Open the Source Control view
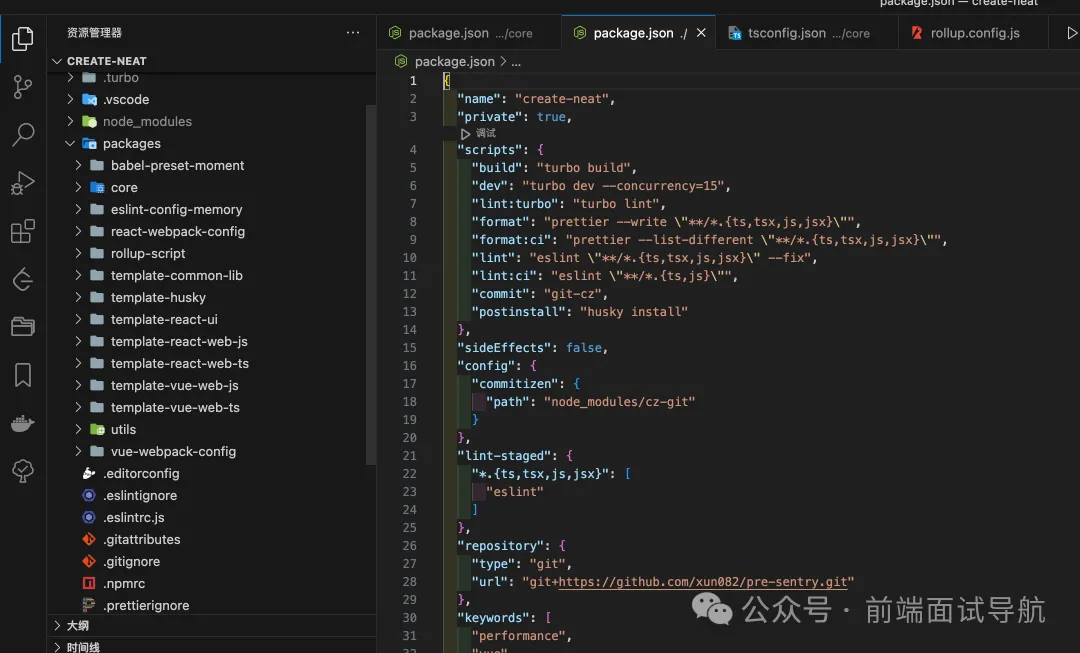Viewport: 1080px width, 653px height. (22, 87)
